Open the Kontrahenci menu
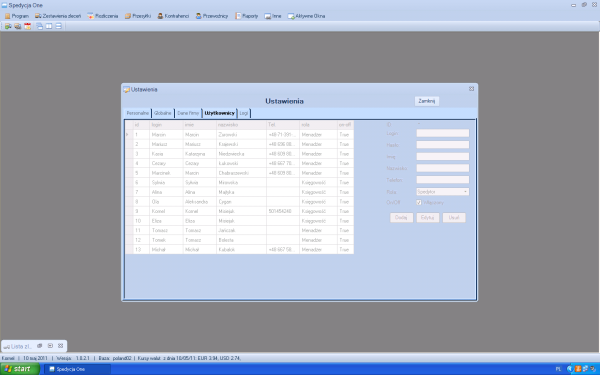Screen dimensions: 600x375 coord(173,16)
